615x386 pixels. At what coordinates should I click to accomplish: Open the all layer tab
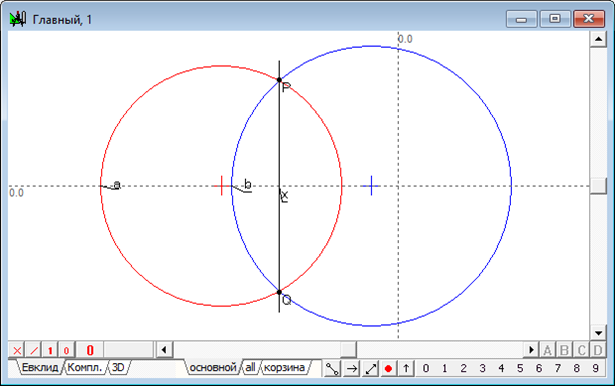[250, 368]
